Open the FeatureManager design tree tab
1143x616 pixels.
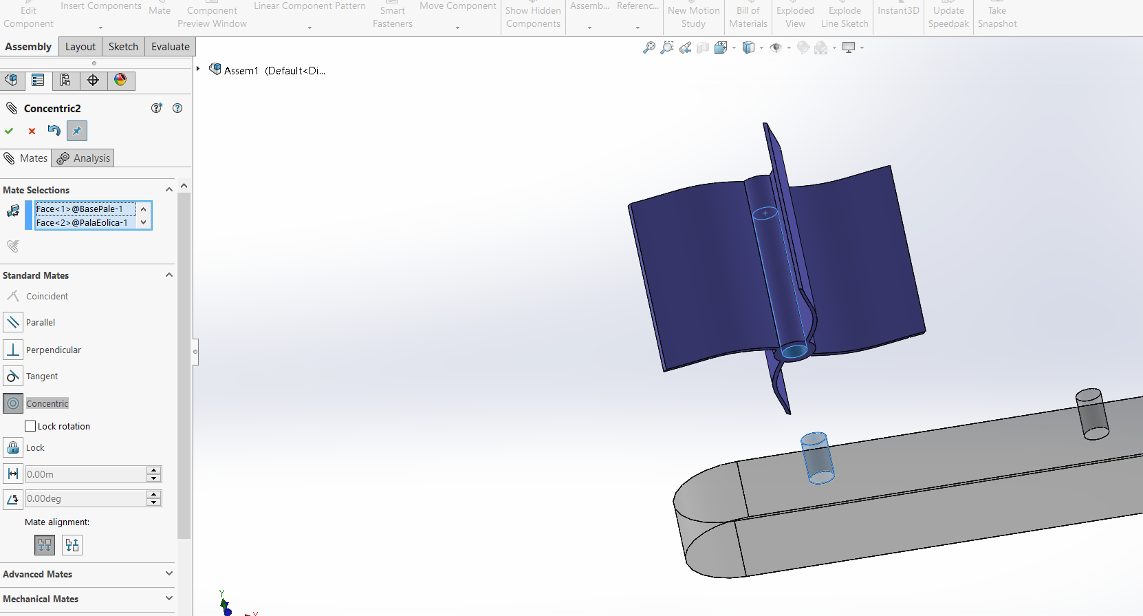click(12, 80)
